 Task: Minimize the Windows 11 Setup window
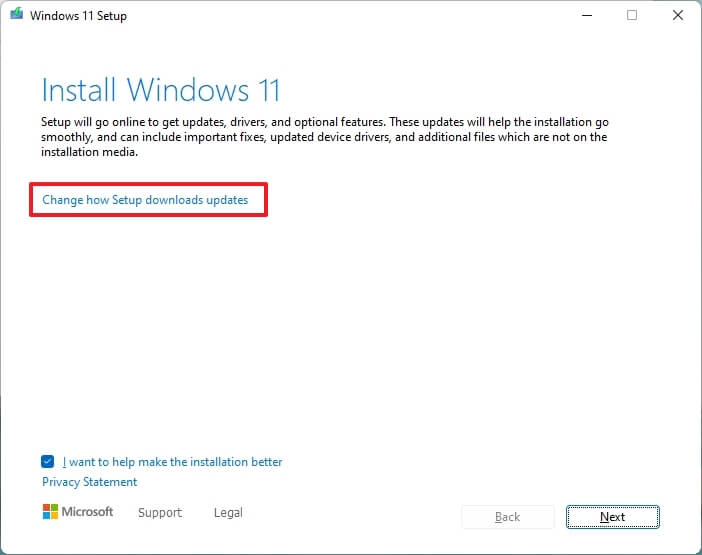pyautogui.click(x=586, y=16)
